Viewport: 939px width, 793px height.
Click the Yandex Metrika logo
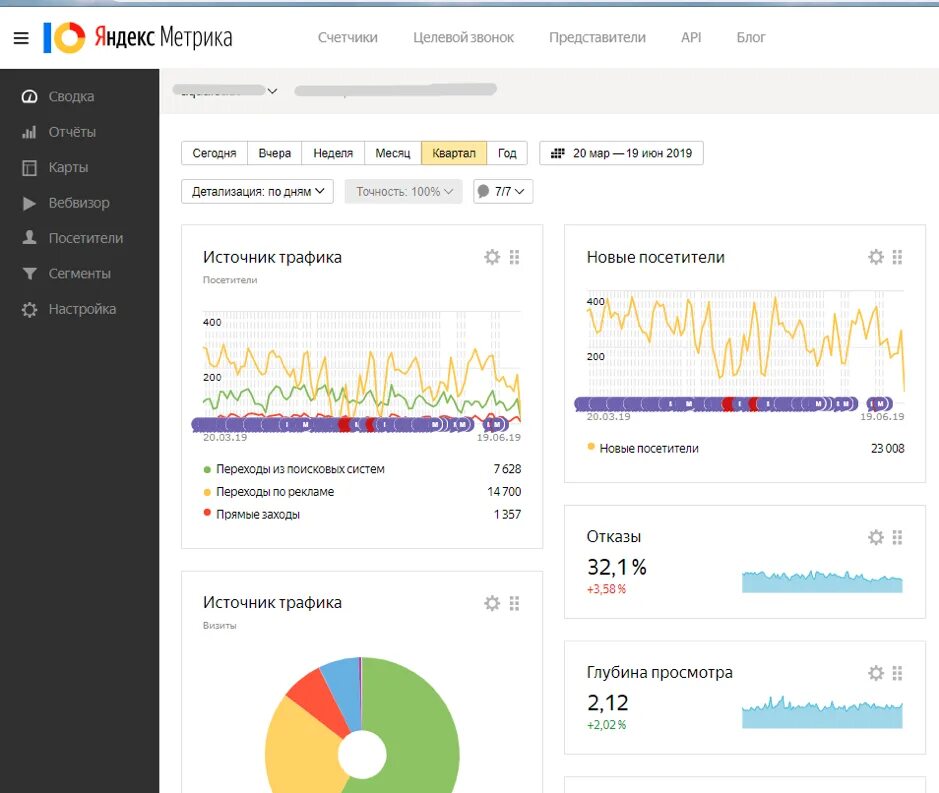[138, 38]
